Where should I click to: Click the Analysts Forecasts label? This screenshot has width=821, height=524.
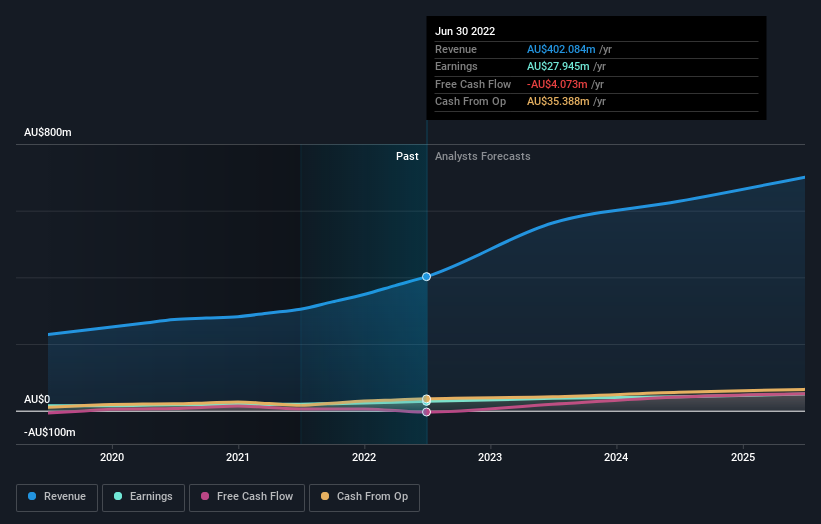pos(483,156)
